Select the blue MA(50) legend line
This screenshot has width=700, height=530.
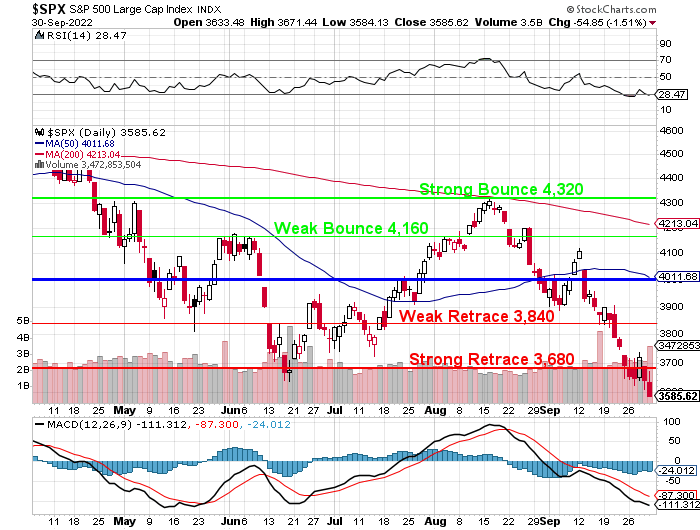(x=38, y=143)
